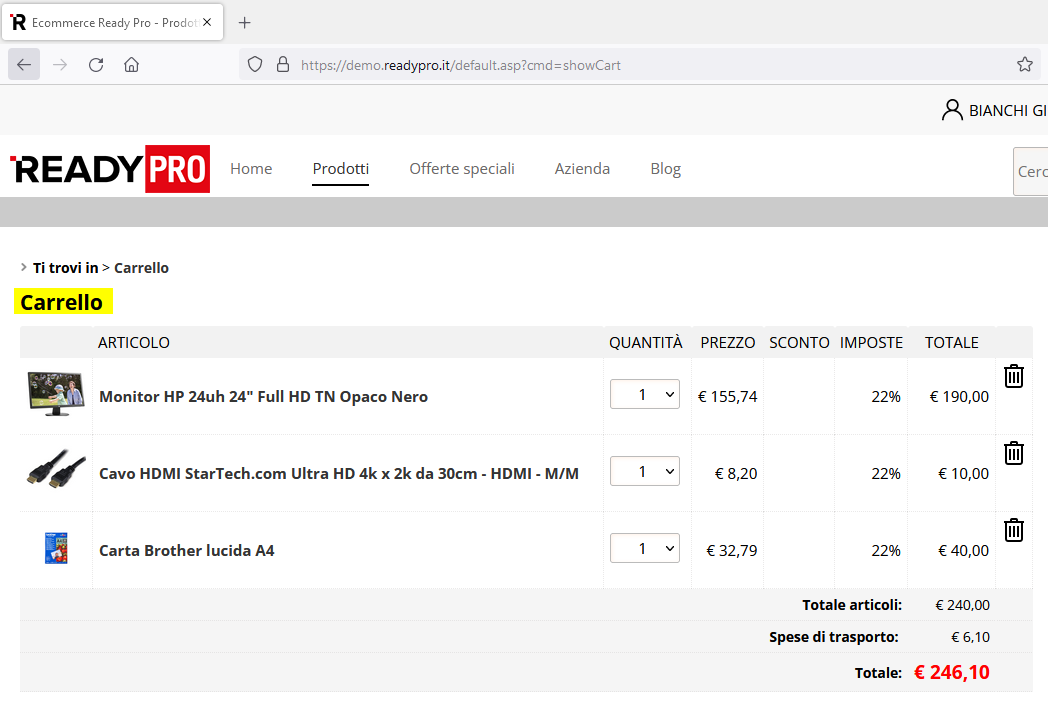Image resolution: width=1048 pixels, height=702 pixels.
Task: Click the red € 246,10 grand total
Action: tap(952, 673)
